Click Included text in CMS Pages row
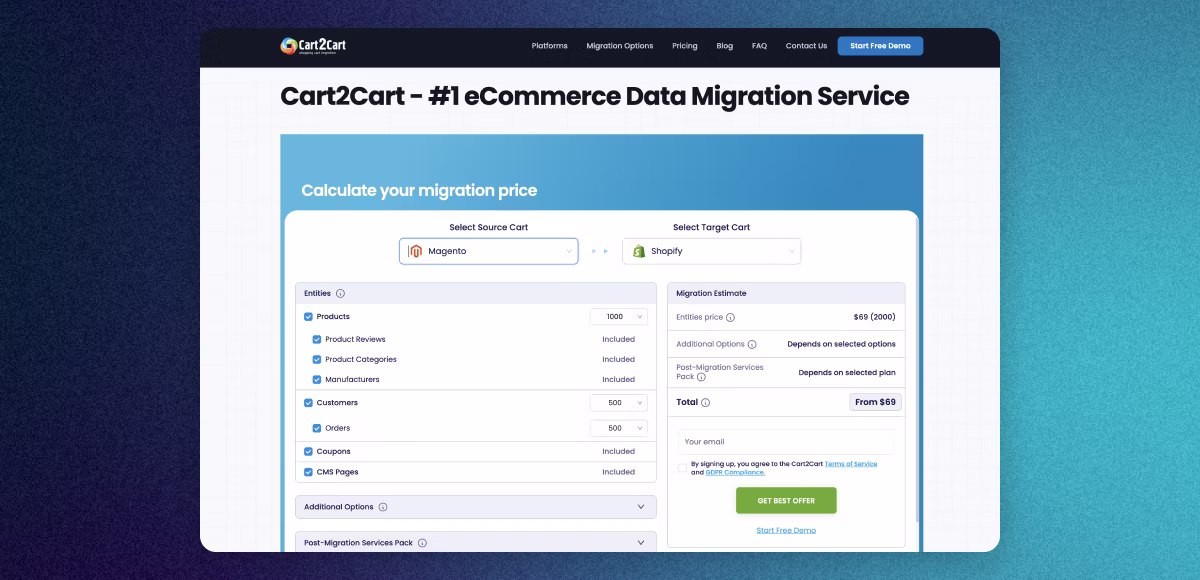Viewport: 1200px width, 580px height. point(619,472)
